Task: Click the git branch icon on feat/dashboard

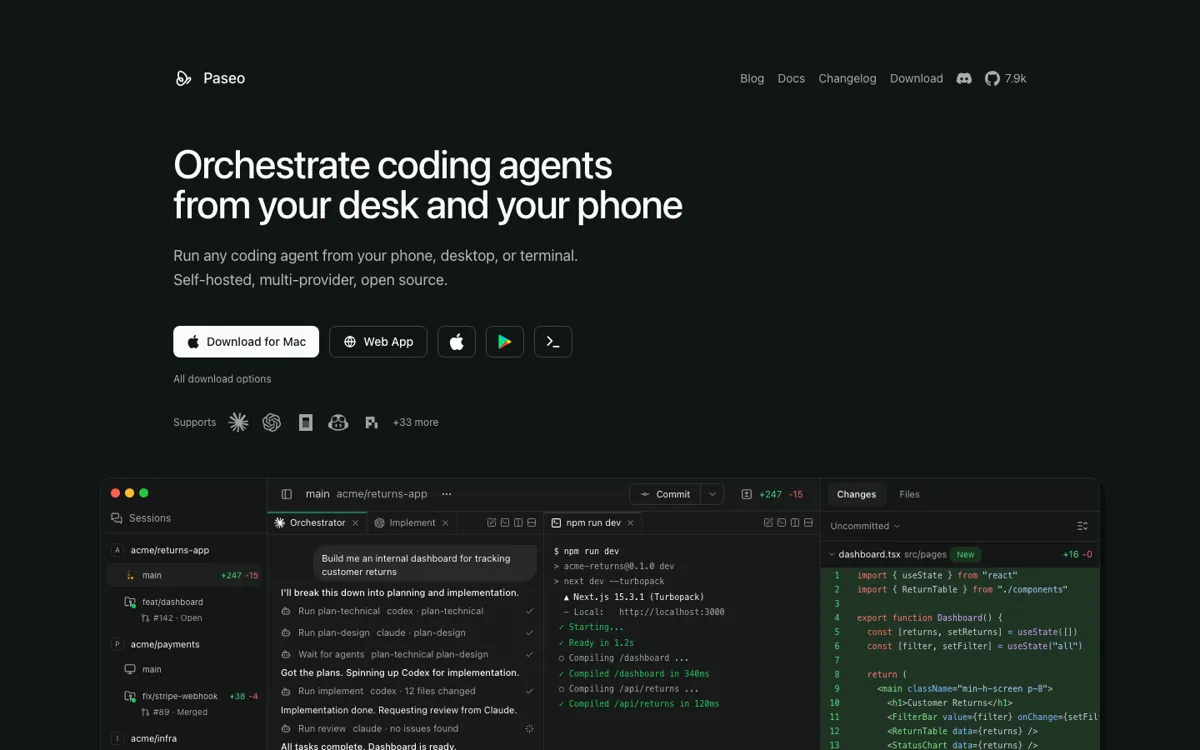Action: click(x=130, y=602)
